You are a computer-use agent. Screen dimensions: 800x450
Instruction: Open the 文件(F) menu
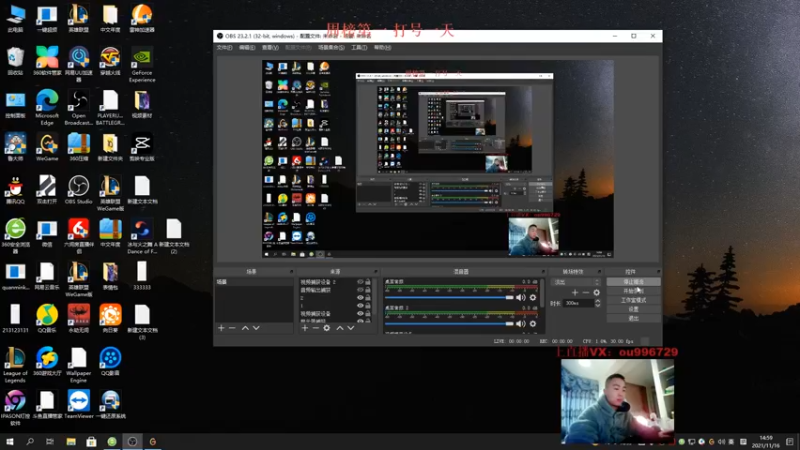pos(224,47)
